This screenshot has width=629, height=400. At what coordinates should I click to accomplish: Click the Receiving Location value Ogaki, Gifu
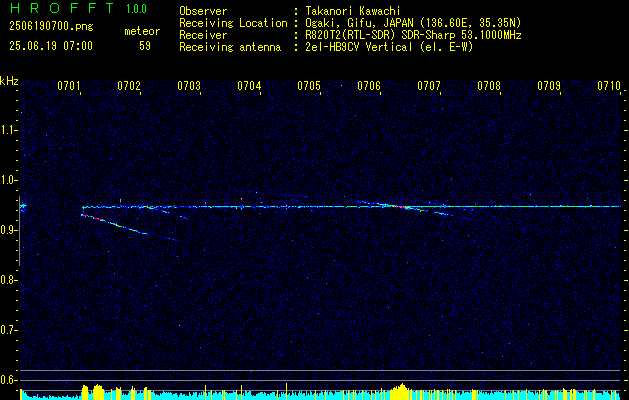tap(413, 23)
